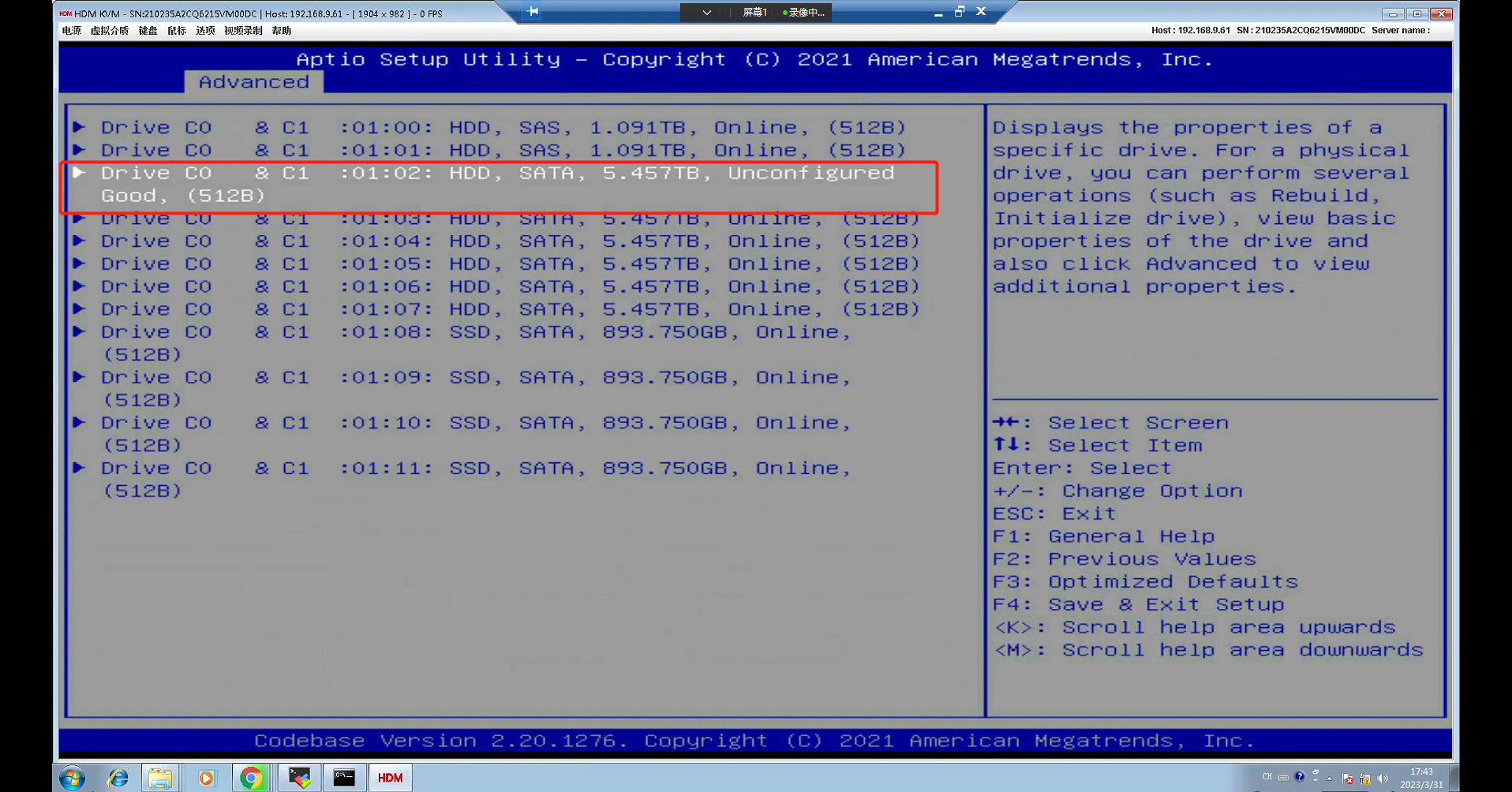Click the pin icon on remote toolbar

pyautogui.click(x=533, y=12)
